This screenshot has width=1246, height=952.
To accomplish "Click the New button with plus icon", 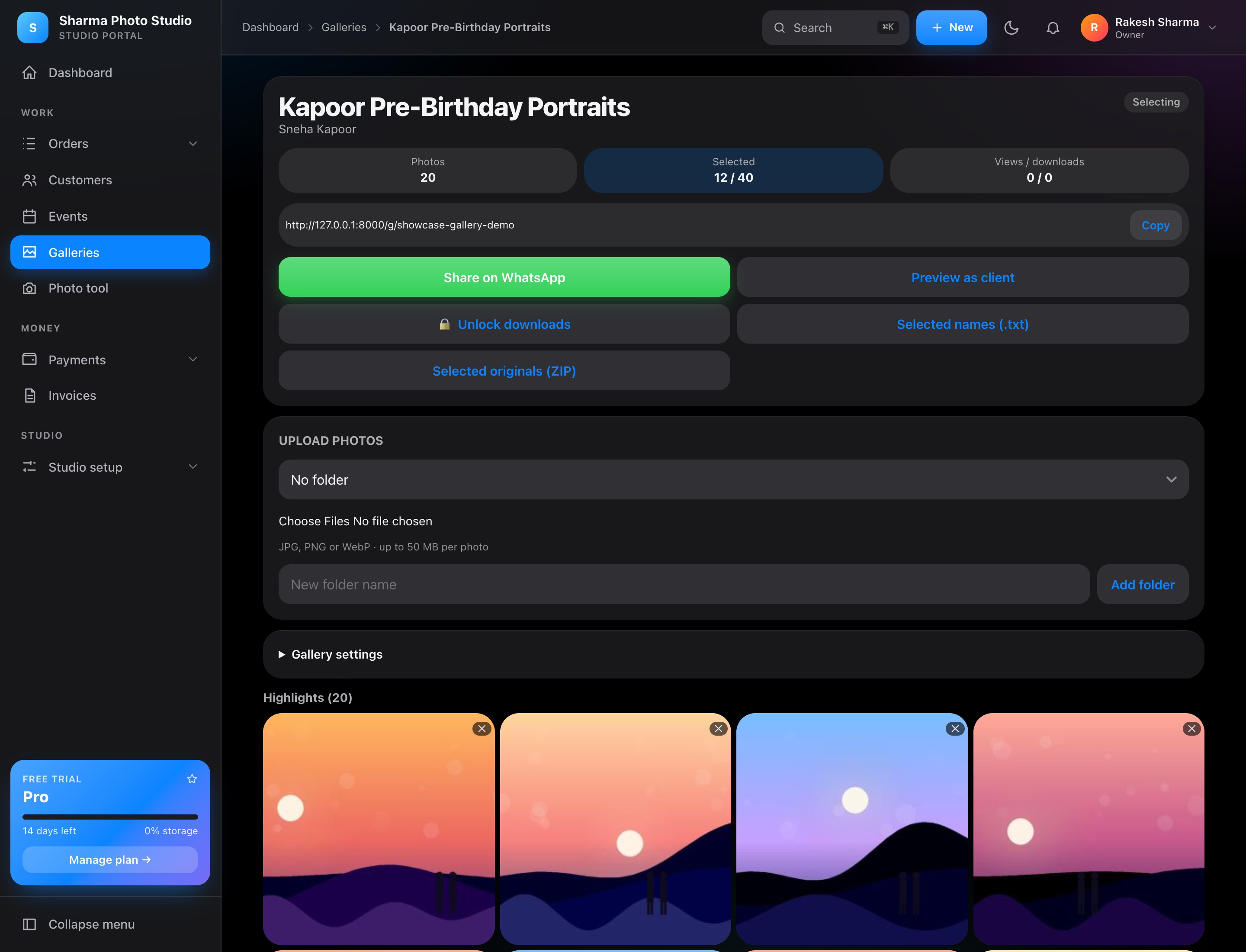I will pos(951,28).
